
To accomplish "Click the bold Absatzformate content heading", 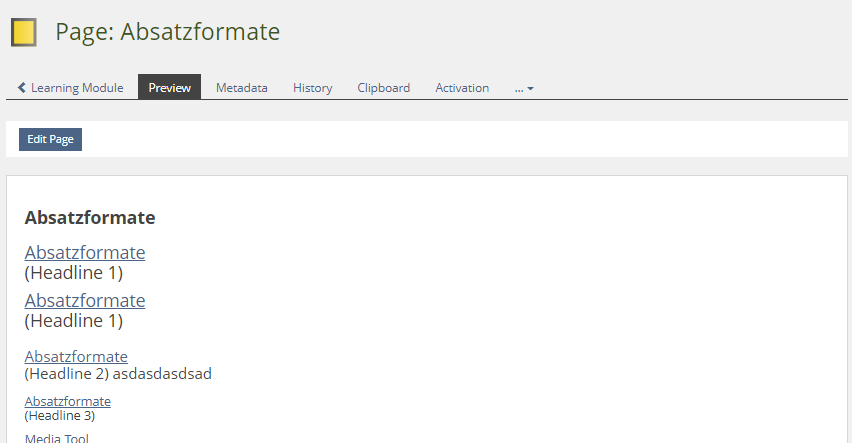I will [90, 217].
